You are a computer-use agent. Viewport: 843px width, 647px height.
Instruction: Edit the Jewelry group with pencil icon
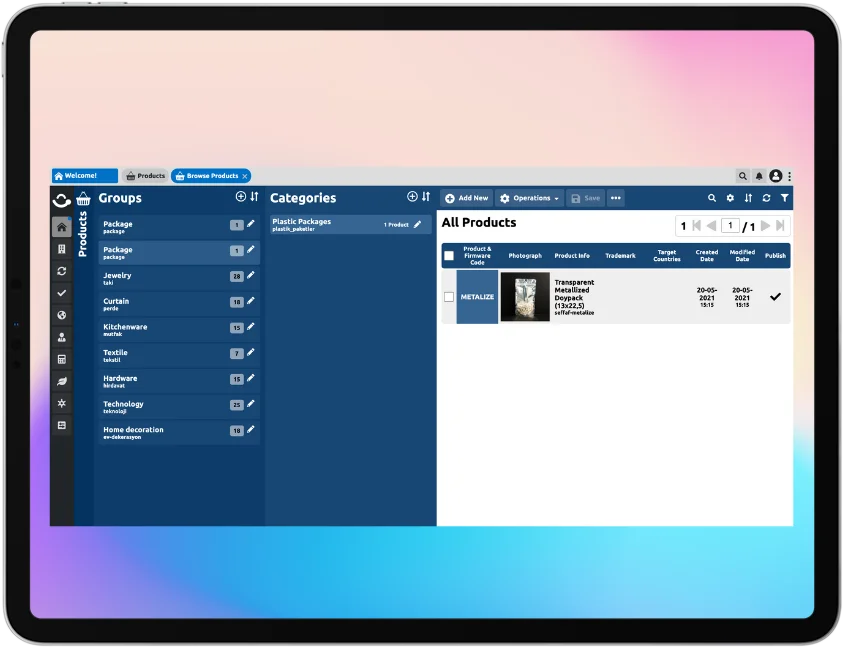coord(251,275)
